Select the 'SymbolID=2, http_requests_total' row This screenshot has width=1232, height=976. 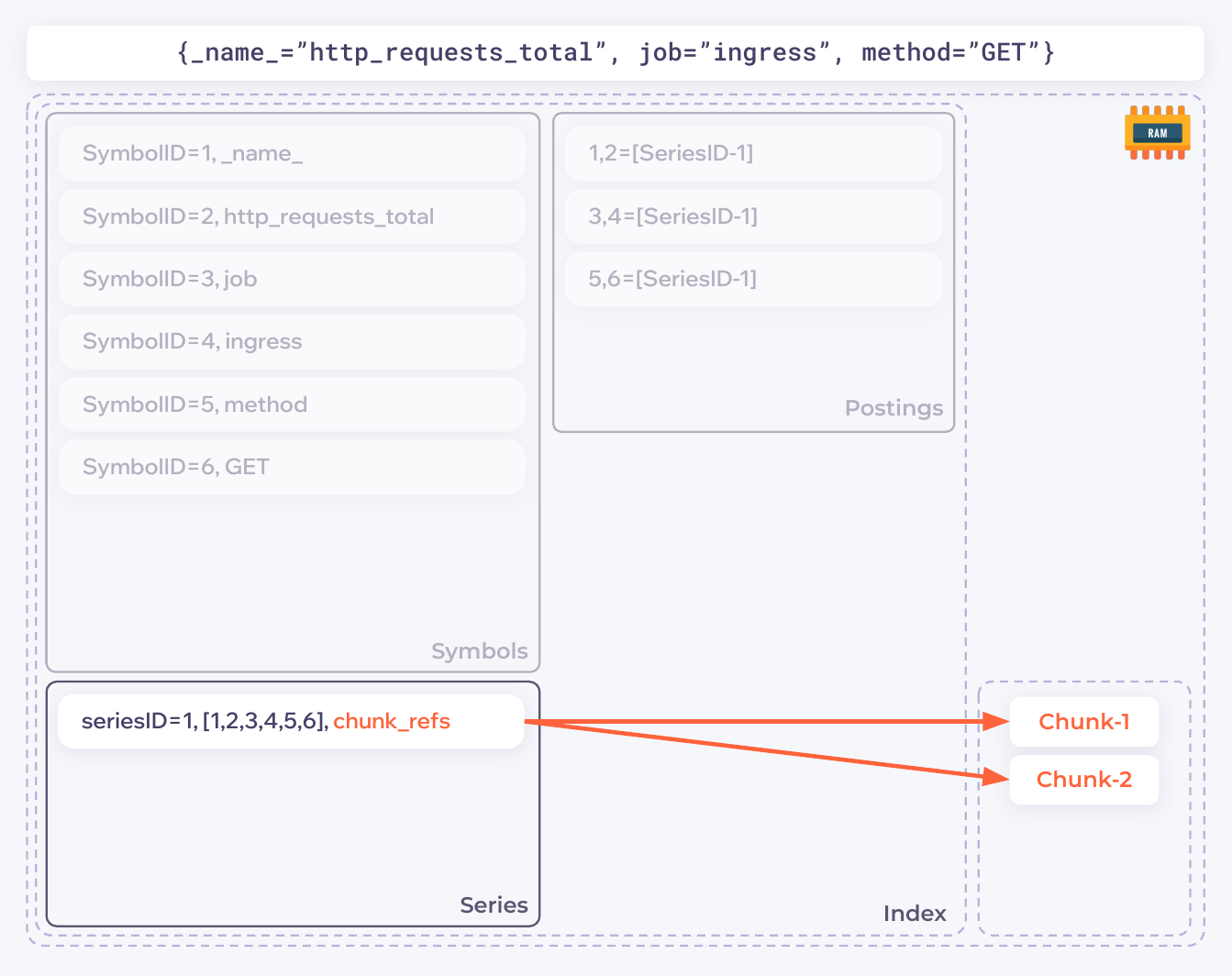292,216
